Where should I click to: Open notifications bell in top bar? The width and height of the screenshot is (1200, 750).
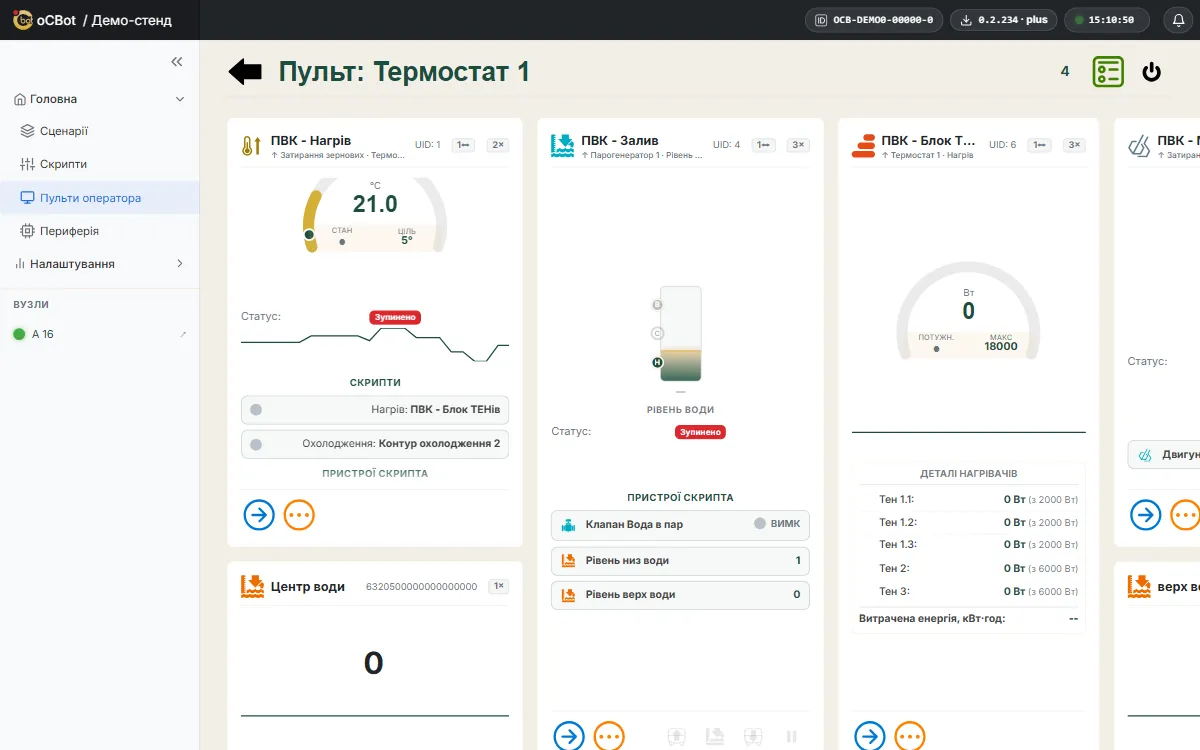coord(1178,20)
